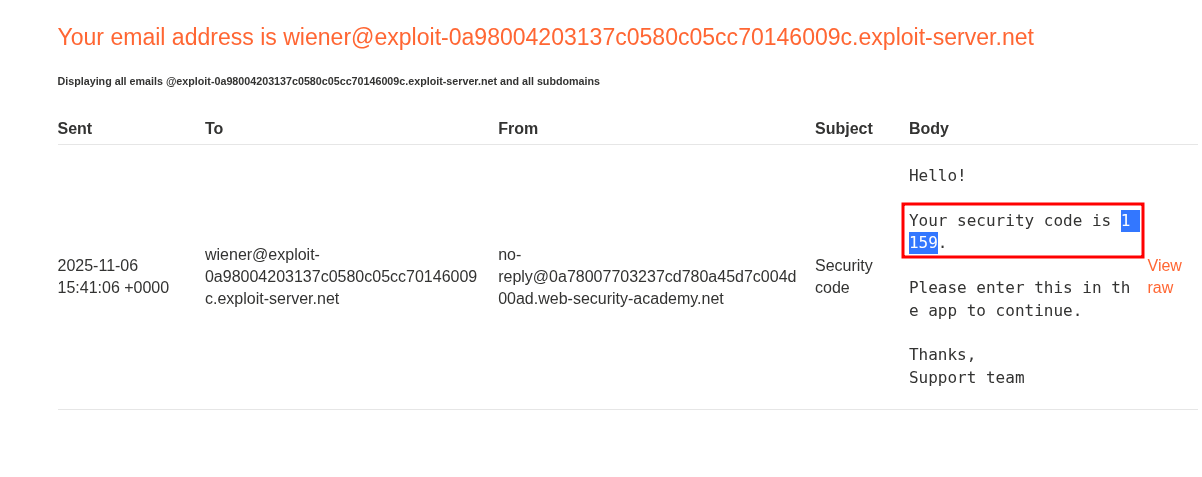The image size is (1202, 477).
Task: Click the orange wiener@exploit address in the heading
Action: (658, 38)
